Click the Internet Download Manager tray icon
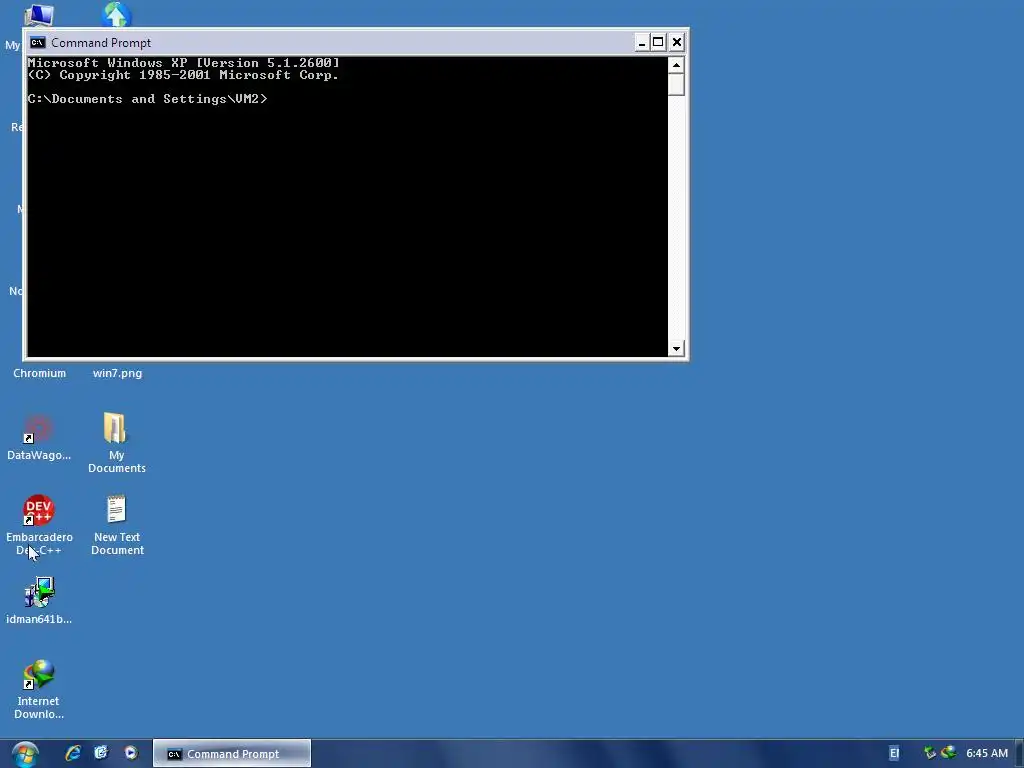Screen dimensions: 1024x768 pyautogui.click(x=948, y=753)
